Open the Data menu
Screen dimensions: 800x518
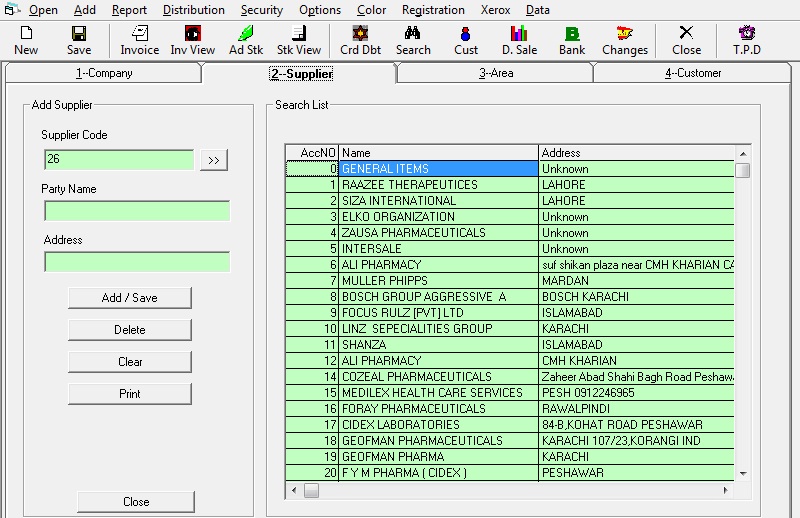click(538, 10)
